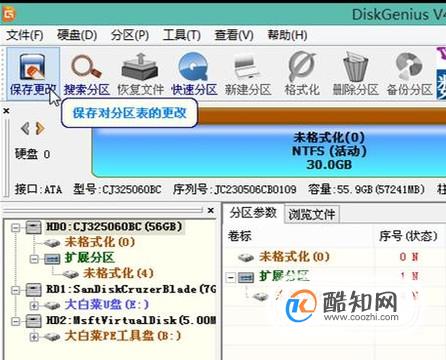Click 大白菜U盘 drive icon in tree
The image size is (446, 360).
point(52,305)
